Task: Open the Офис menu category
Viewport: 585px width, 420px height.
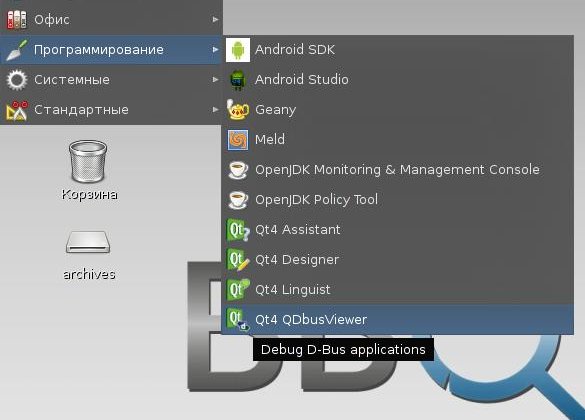Action: click(111, 19)
